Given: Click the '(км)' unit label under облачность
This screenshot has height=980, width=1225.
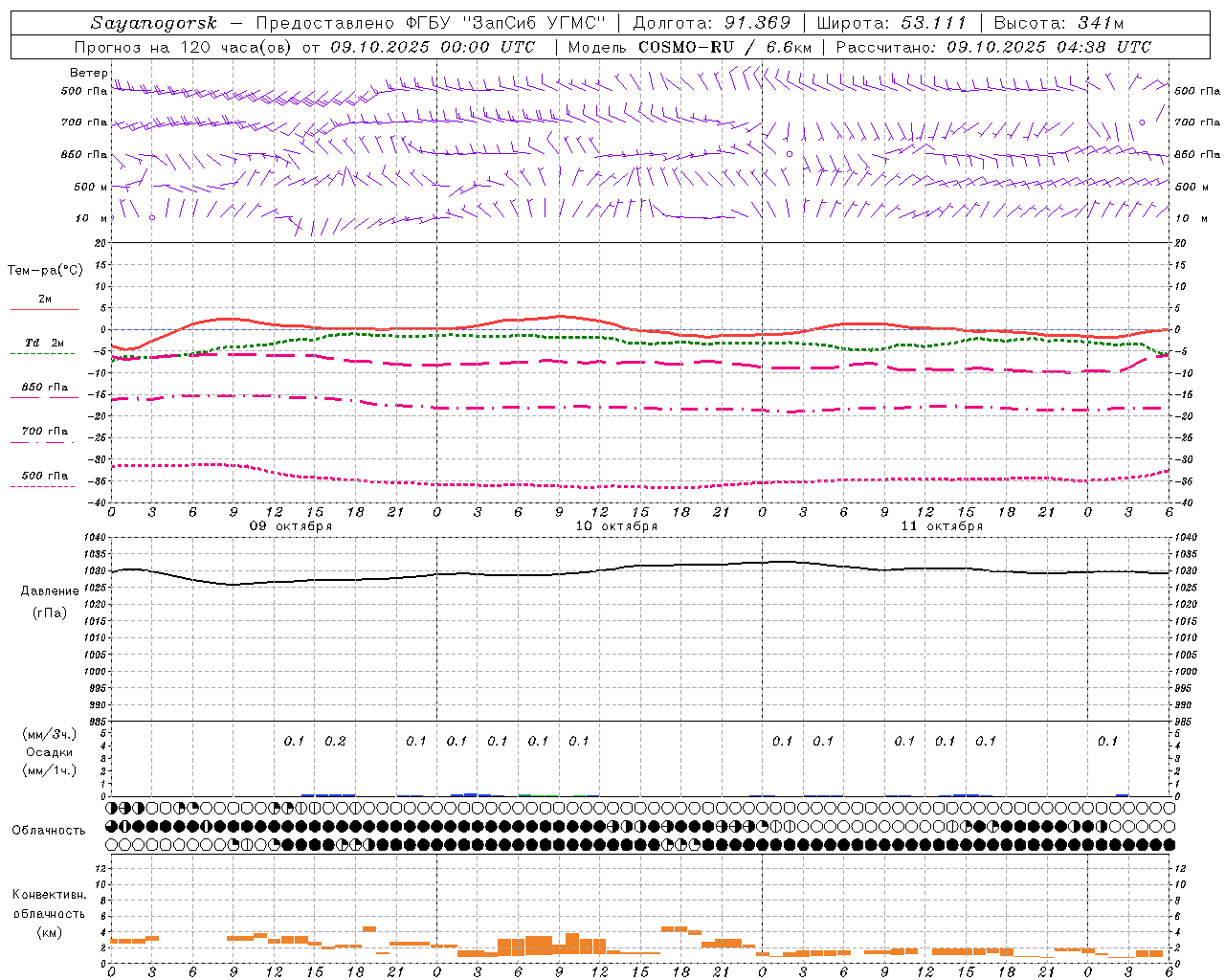Looking at the screenshot, I should [49, 932].
